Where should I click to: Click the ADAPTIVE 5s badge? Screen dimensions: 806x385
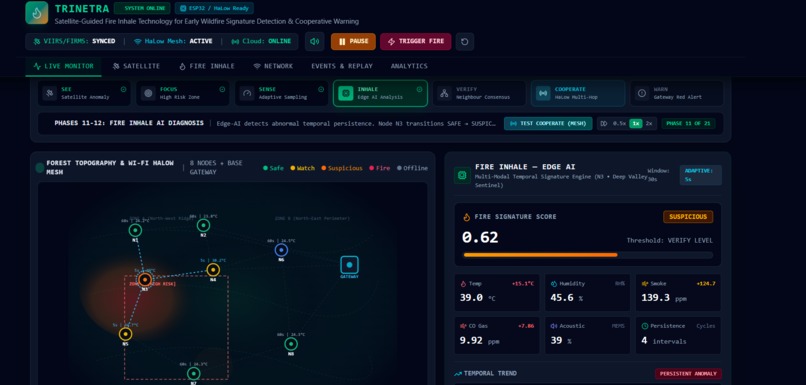[701, 175]
